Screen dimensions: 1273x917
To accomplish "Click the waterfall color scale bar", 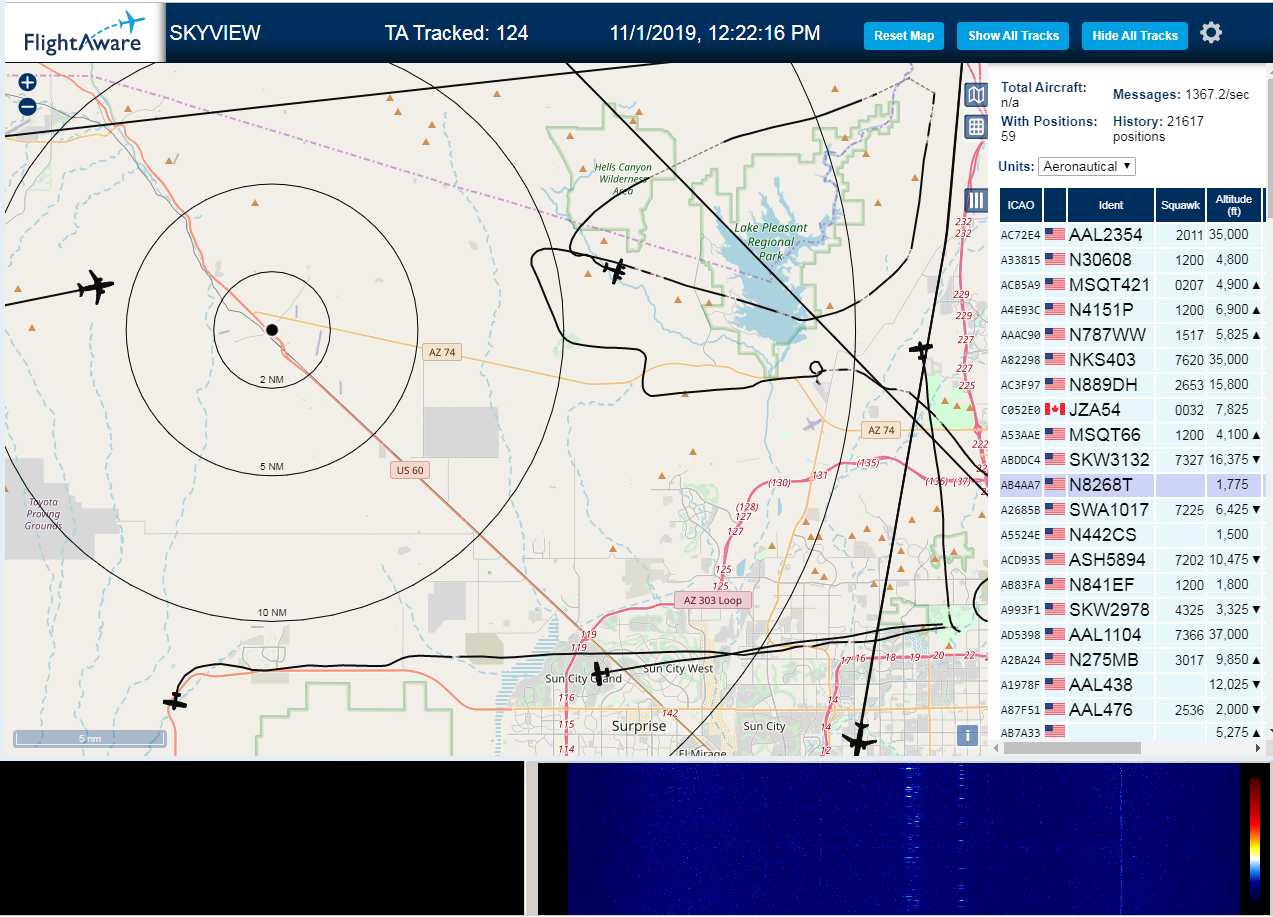I will pyautogui.click(x=1255, y=838).
